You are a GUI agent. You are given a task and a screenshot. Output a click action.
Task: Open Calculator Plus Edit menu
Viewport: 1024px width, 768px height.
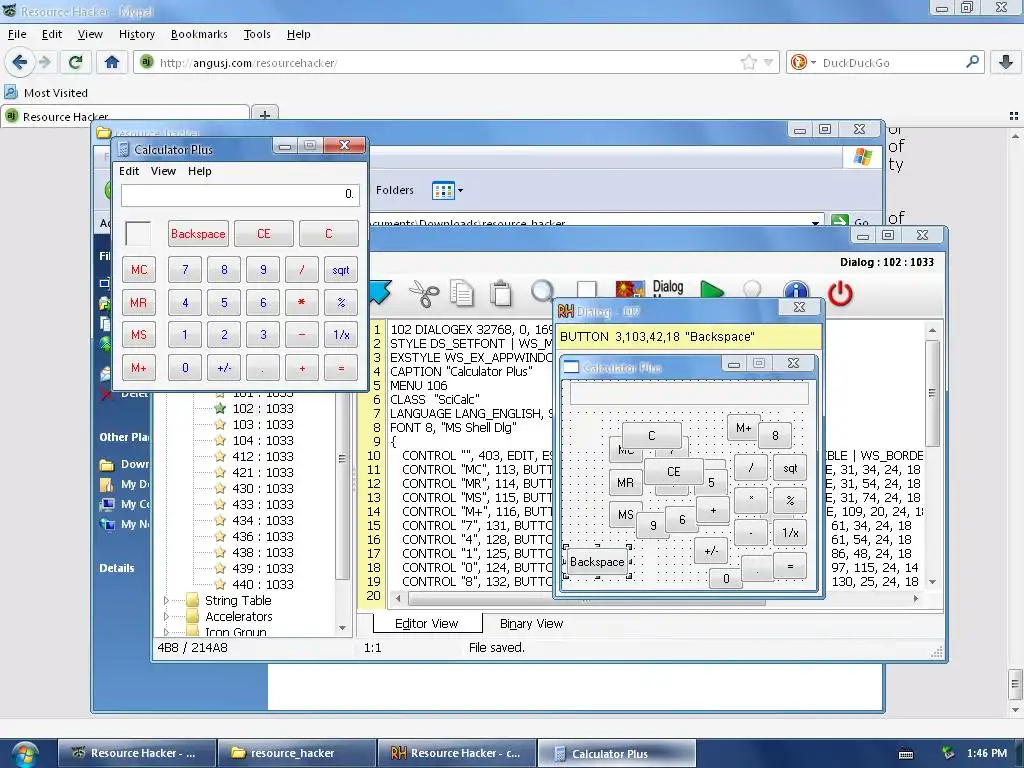click(x=129, y=171)
